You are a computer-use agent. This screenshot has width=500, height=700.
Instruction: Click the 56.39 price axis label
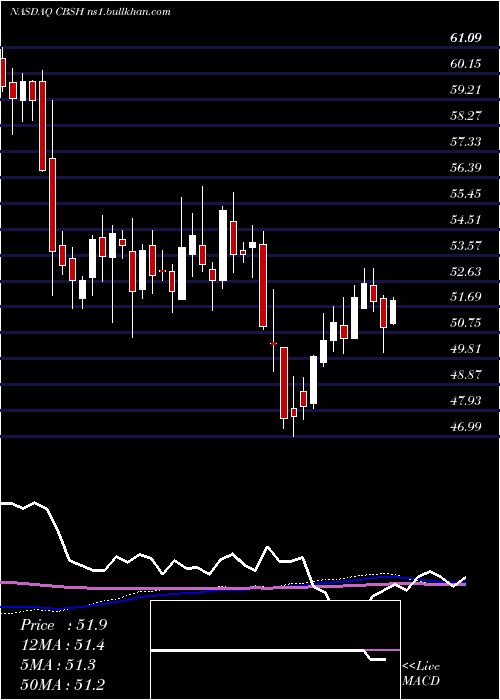coord(466,168)
